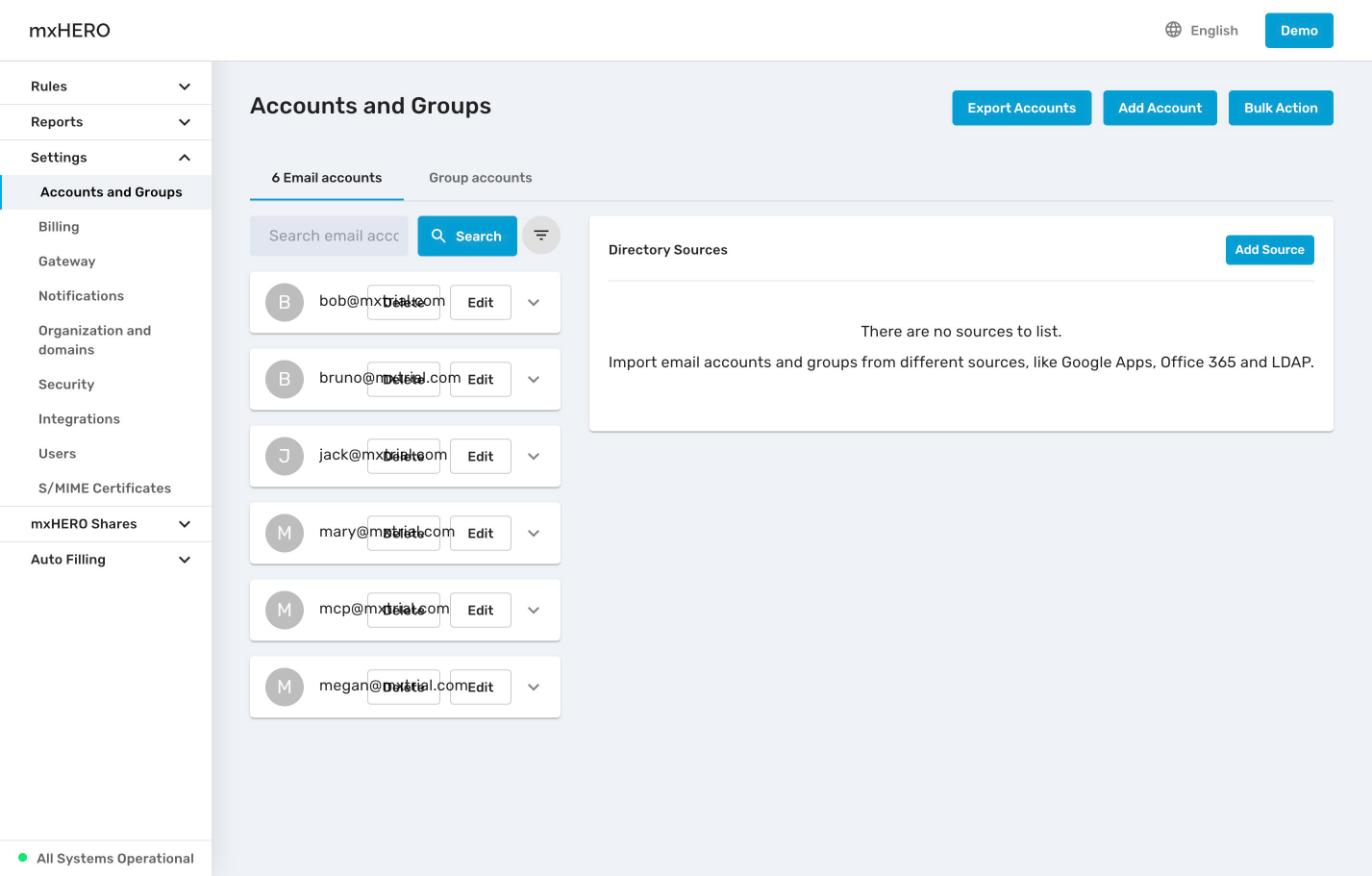This screenshot has height=876, width=1372.
Task: Expand the bruno@mxtrial.com account row chevron
Action: [533, 379]
